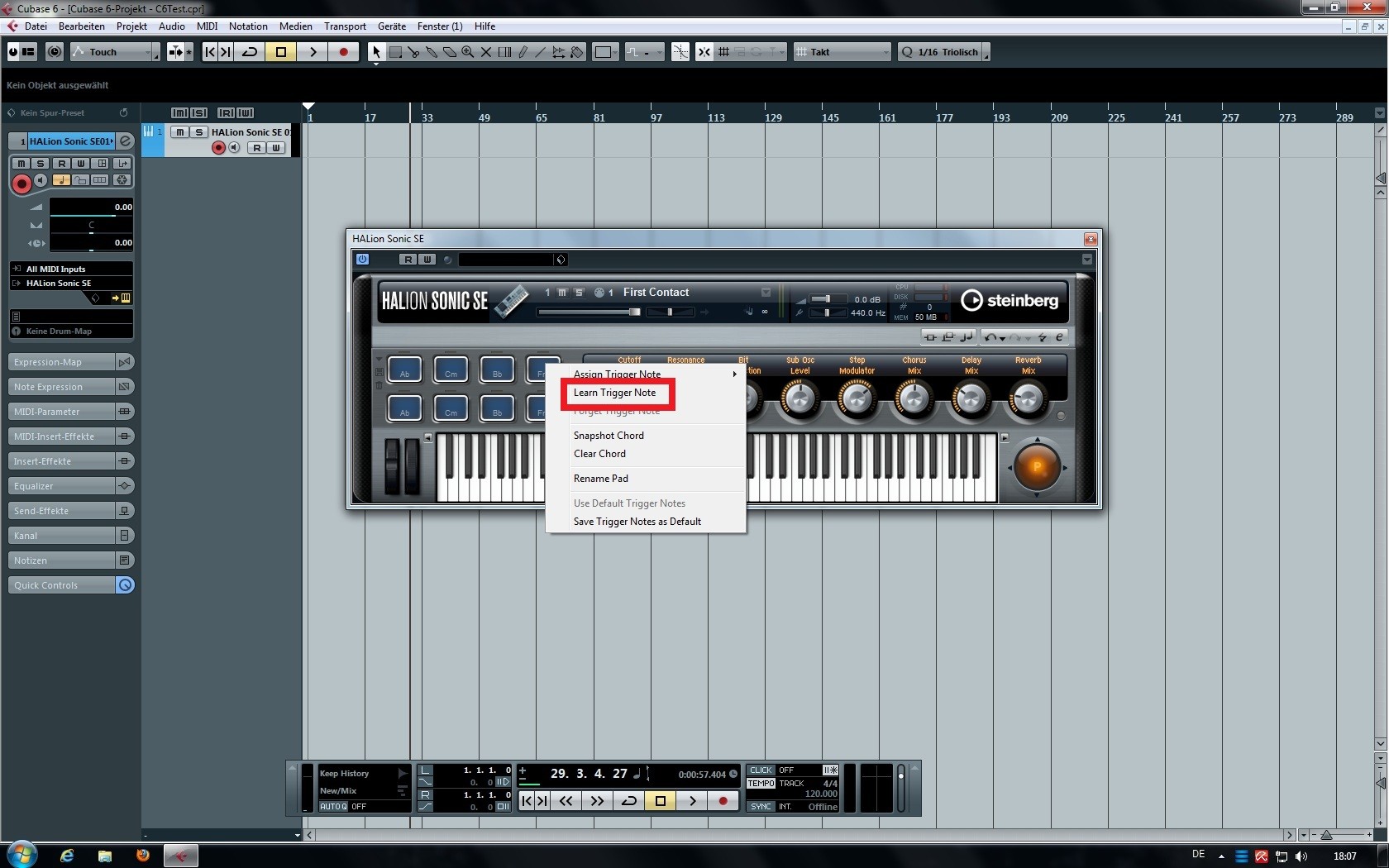
Task: Toggle monitor on HALion track list row
Action: (235, 148)
